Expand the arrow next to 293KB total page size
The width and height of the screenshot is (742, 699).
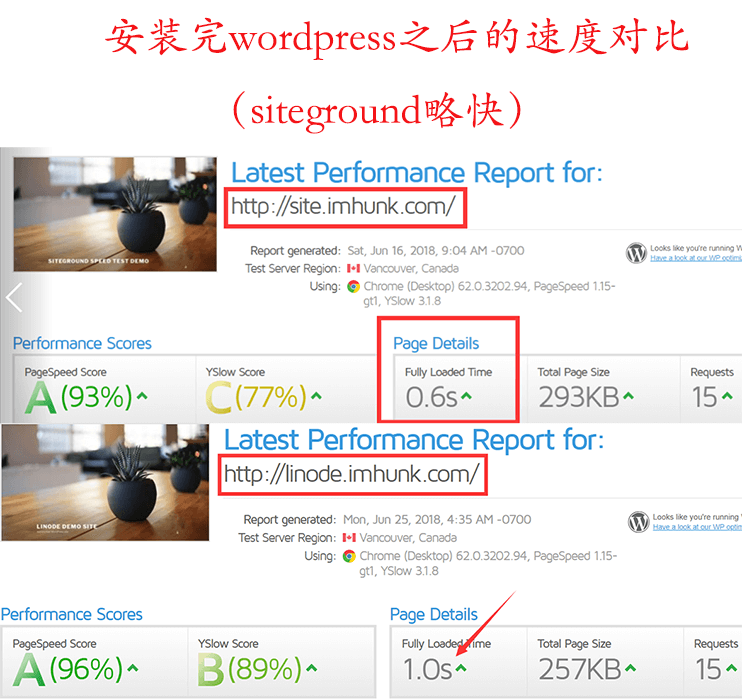[628, 396]
